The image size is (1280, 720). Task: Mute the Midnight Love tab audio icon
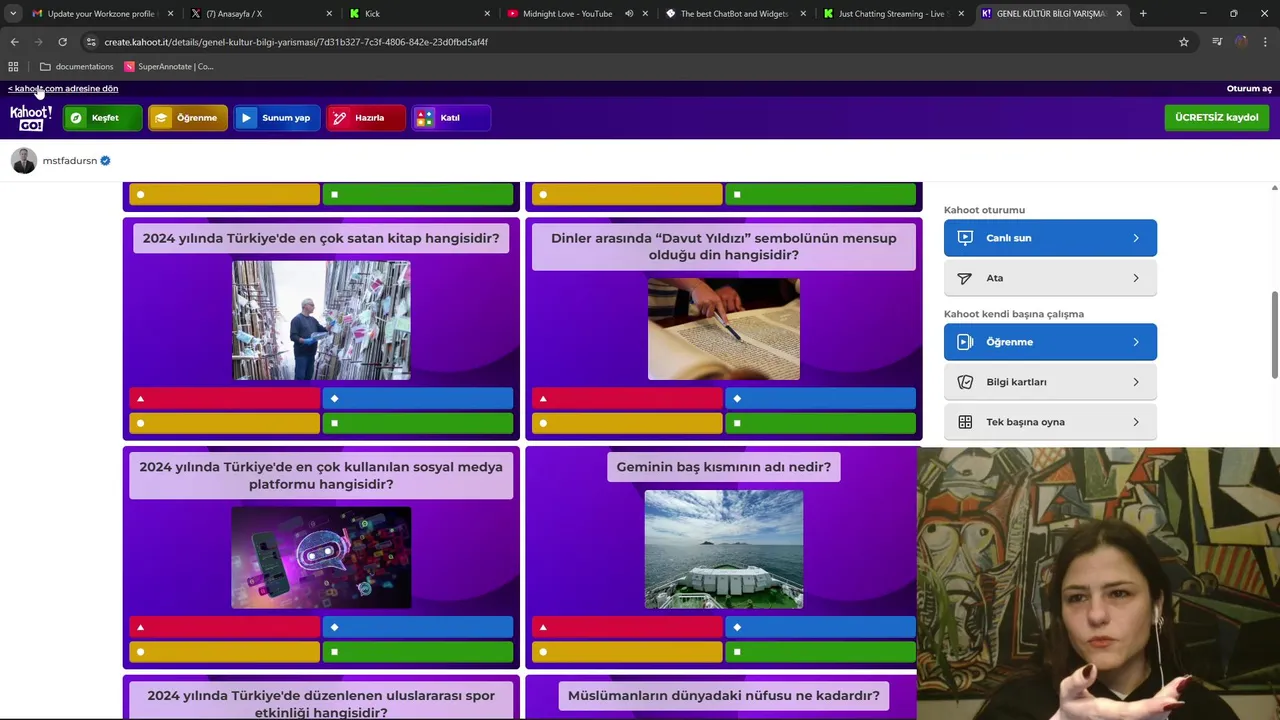point(629,14)
